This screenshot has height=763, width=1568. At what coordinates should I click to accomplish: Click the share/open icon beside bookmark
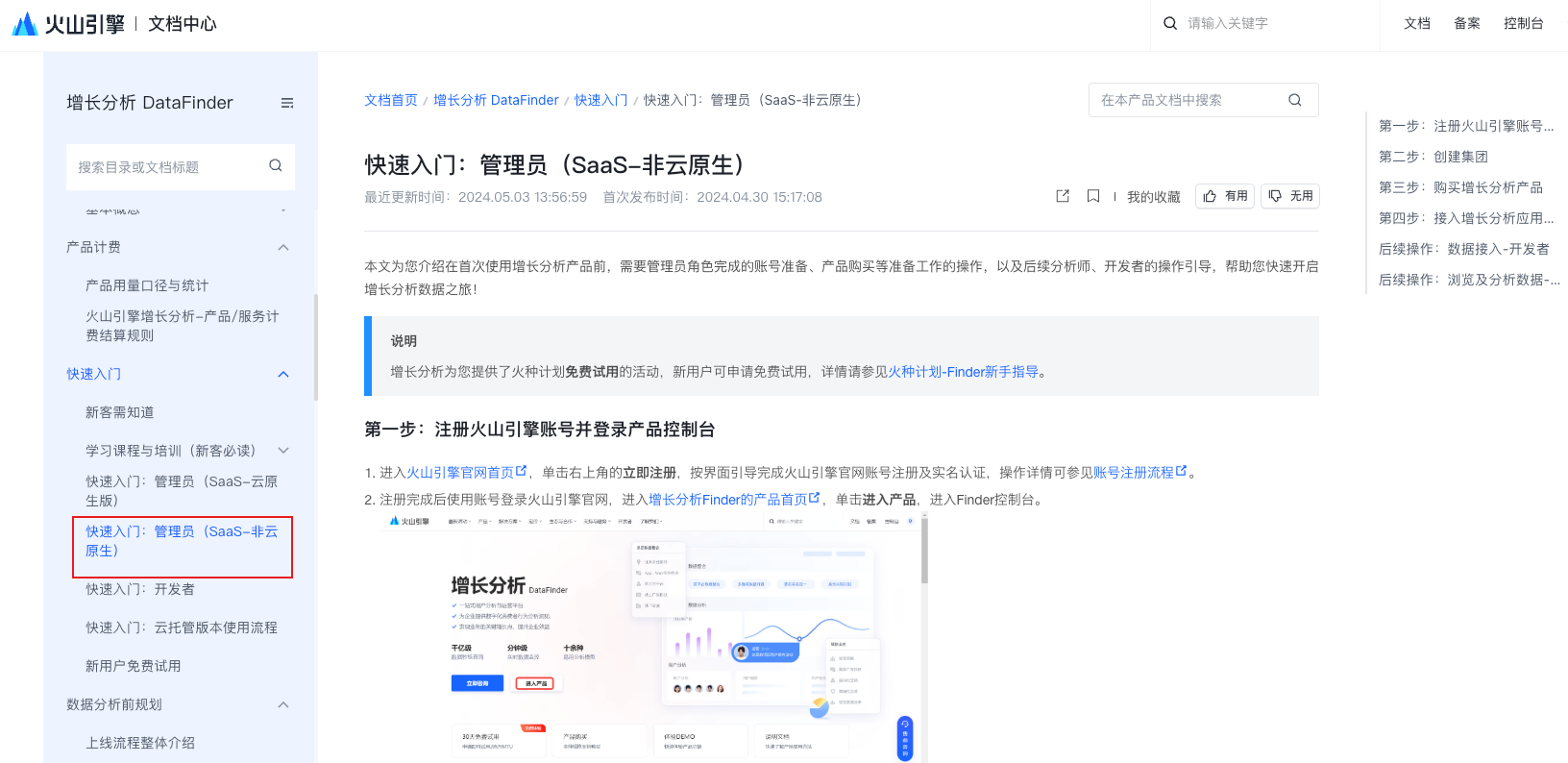(x=1063, y=196)
